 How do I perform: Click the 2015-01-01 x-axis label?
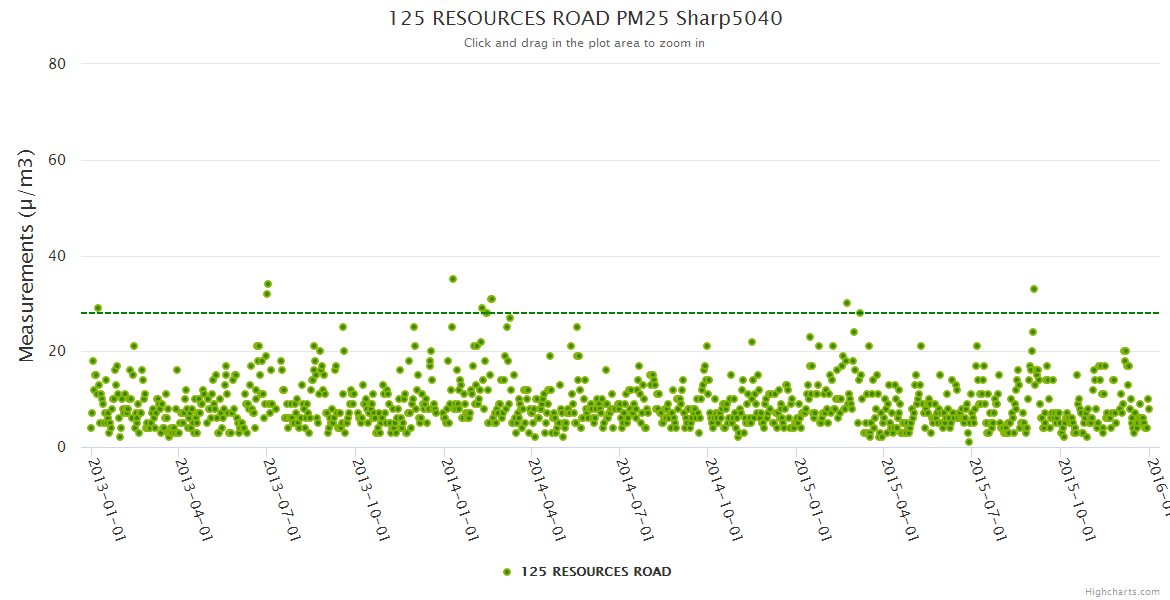tap(811, 498)
